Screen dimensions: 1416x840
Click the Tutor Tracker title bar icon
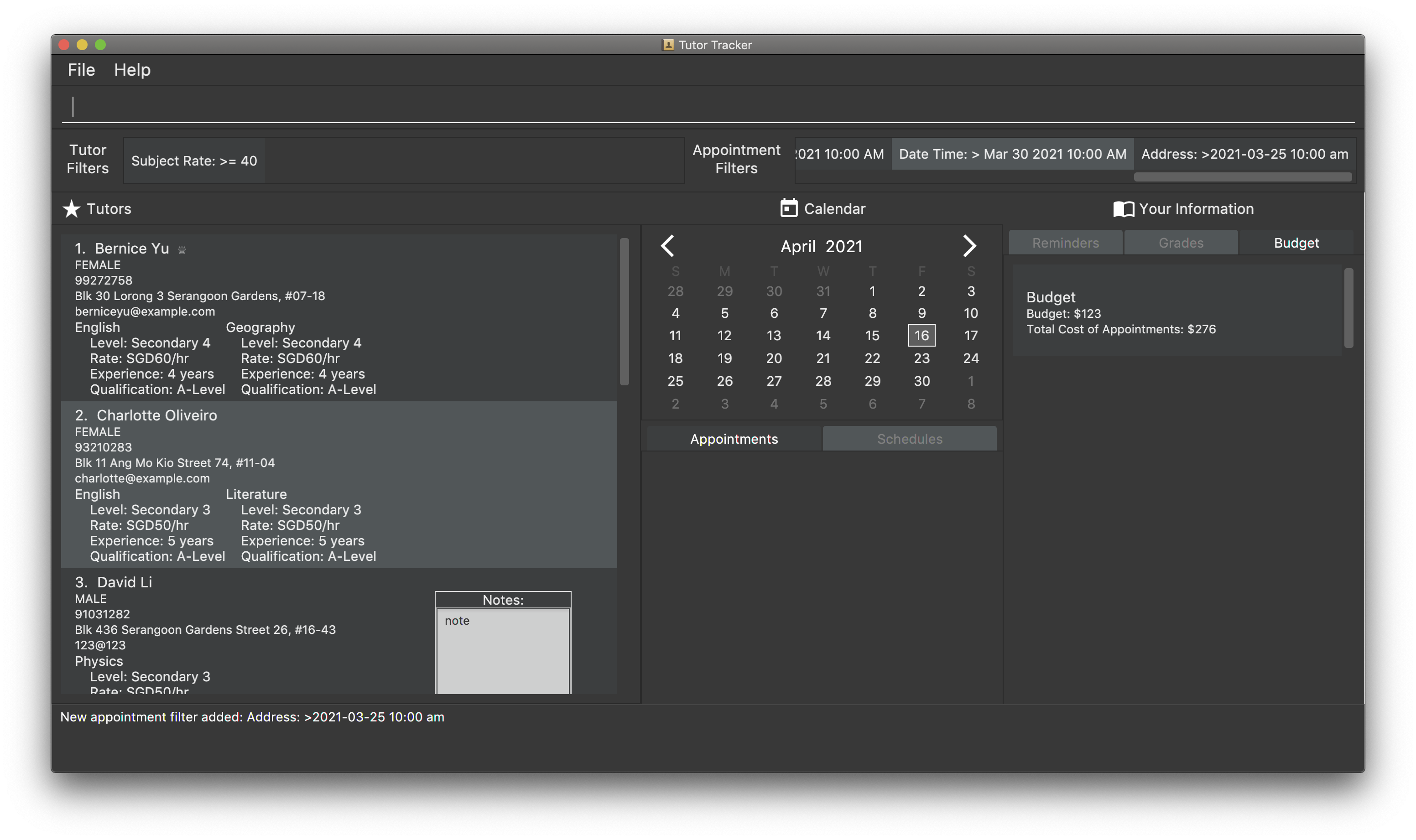point(668,45)
